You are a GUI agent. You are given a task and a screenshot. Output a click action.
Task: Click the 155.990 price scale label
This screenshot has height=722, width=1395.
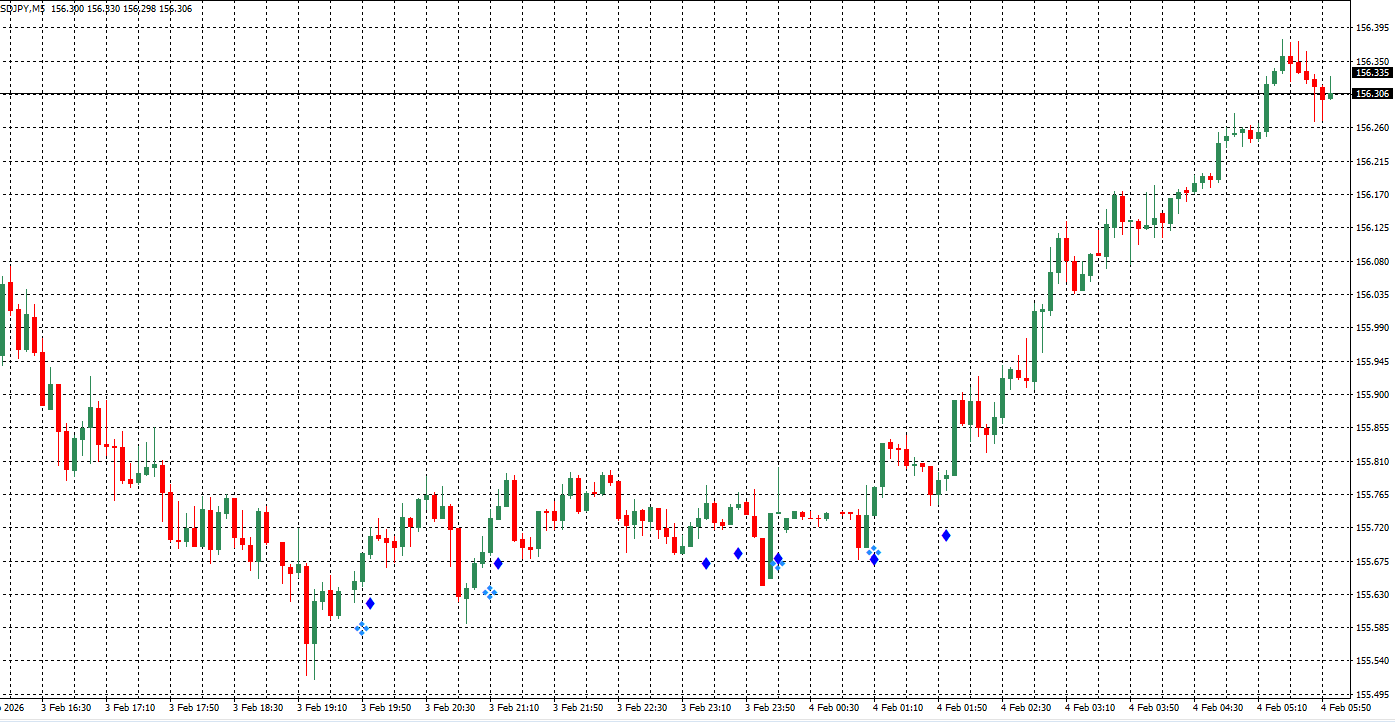point(1372,328)
